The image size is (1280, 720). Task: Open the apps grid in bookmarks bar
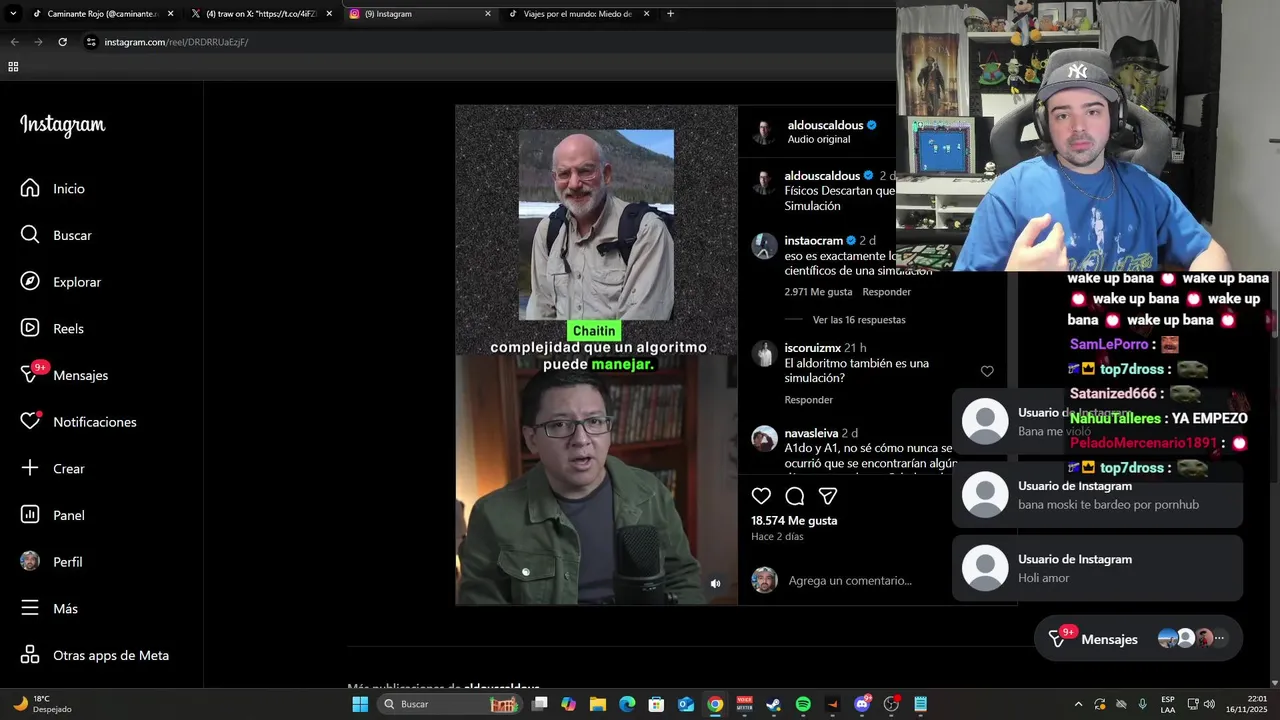pyautogui.click(x=13, y=67)
